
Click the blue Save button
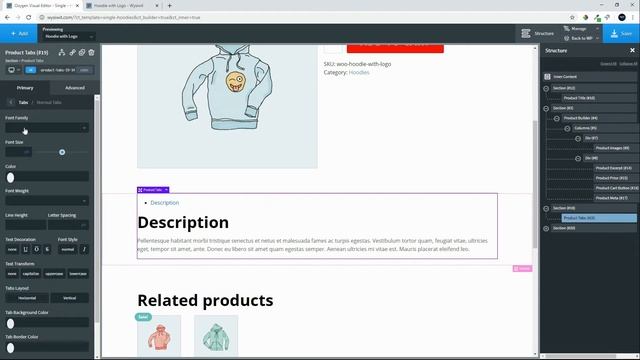pos(621,33)
